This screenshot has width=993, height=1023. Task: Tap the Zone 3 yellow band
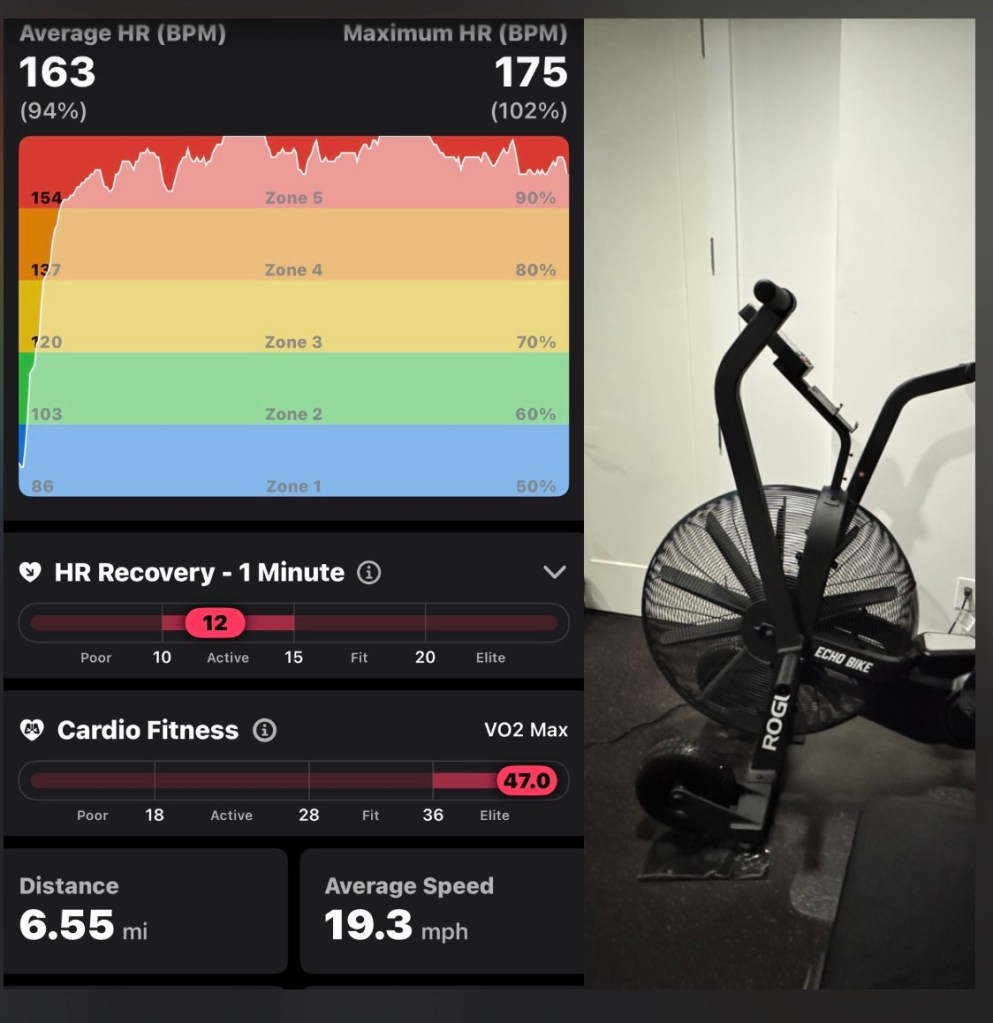pos(294,316)
